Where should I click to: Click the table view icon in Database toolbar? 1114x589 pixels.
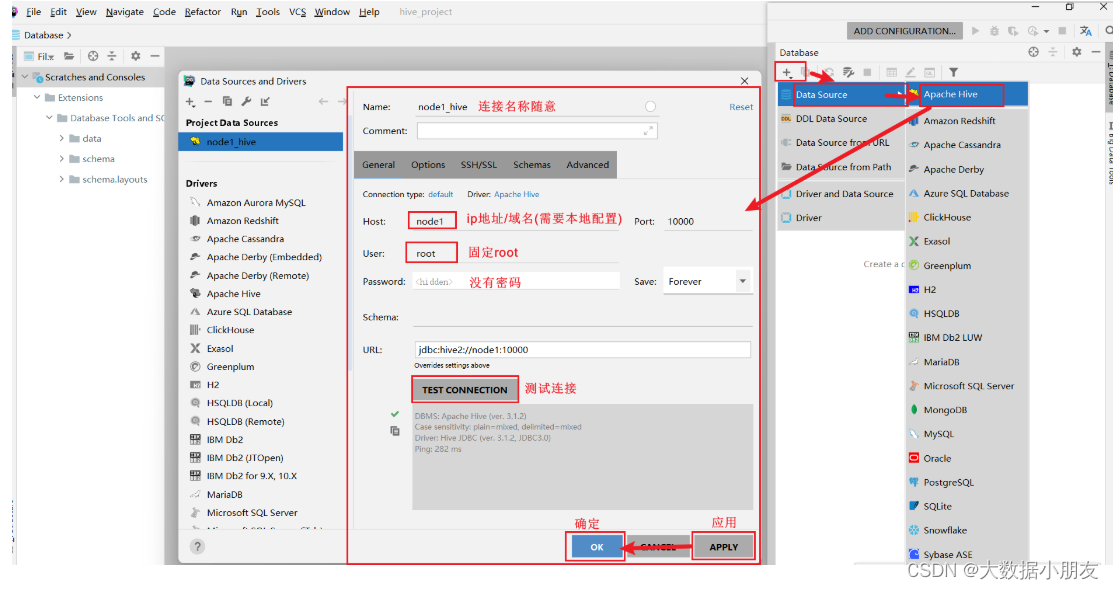891,72
